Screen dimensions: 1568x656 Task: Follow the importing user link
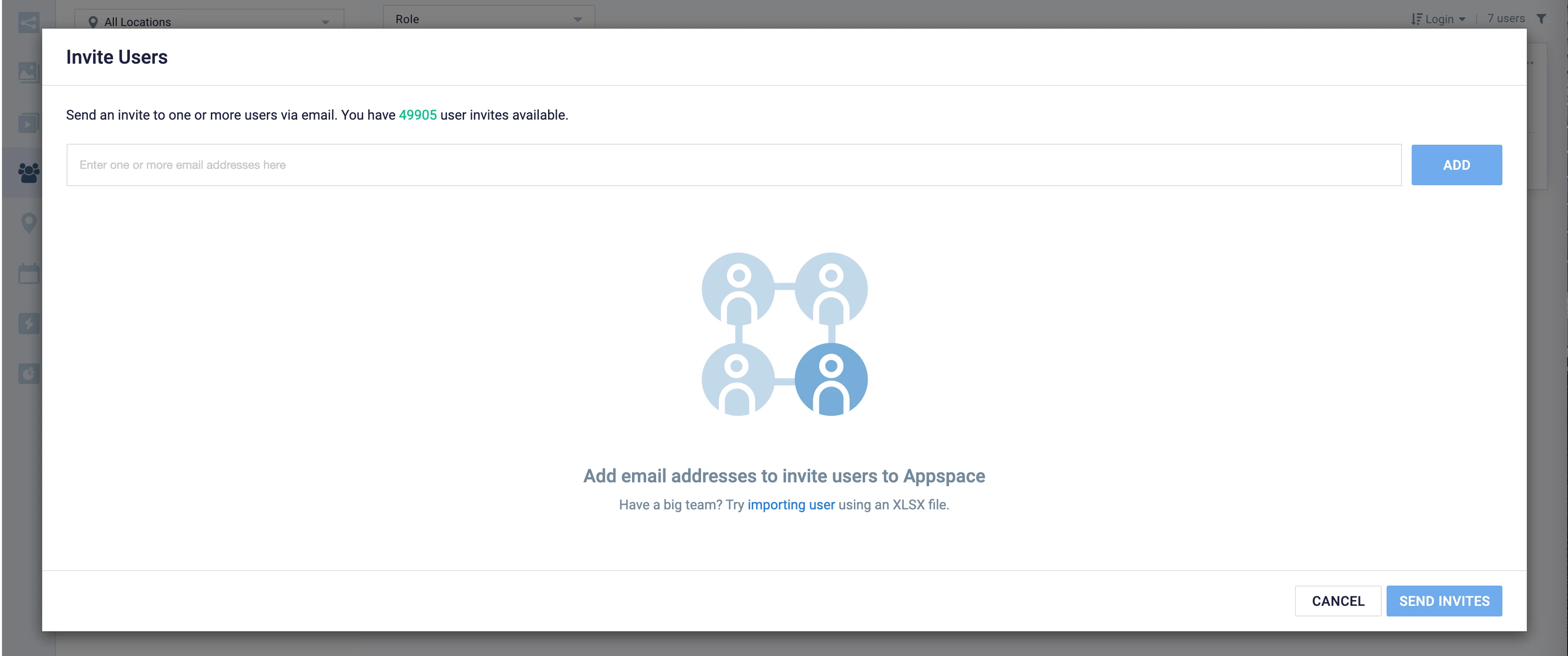tap(791, 505)
